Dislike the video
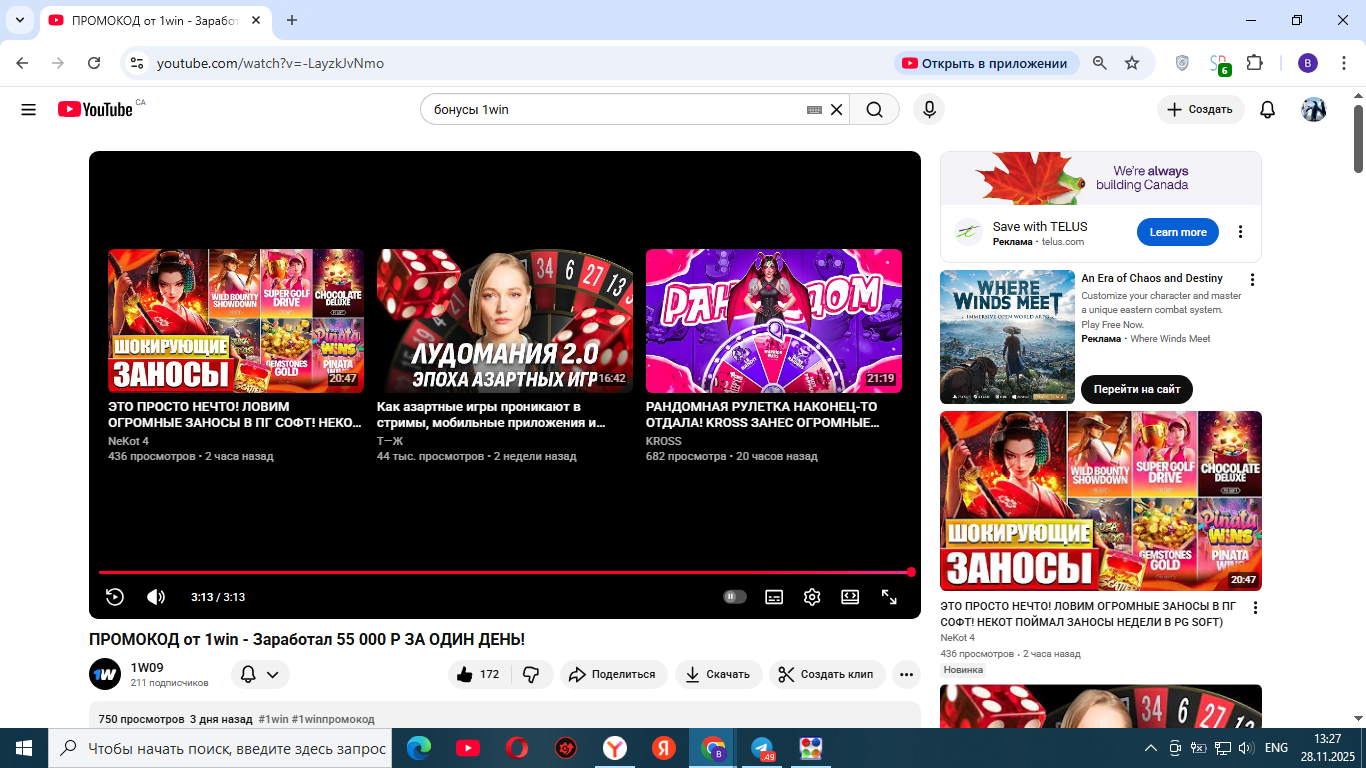The image size is (1366, 768). 532,675
